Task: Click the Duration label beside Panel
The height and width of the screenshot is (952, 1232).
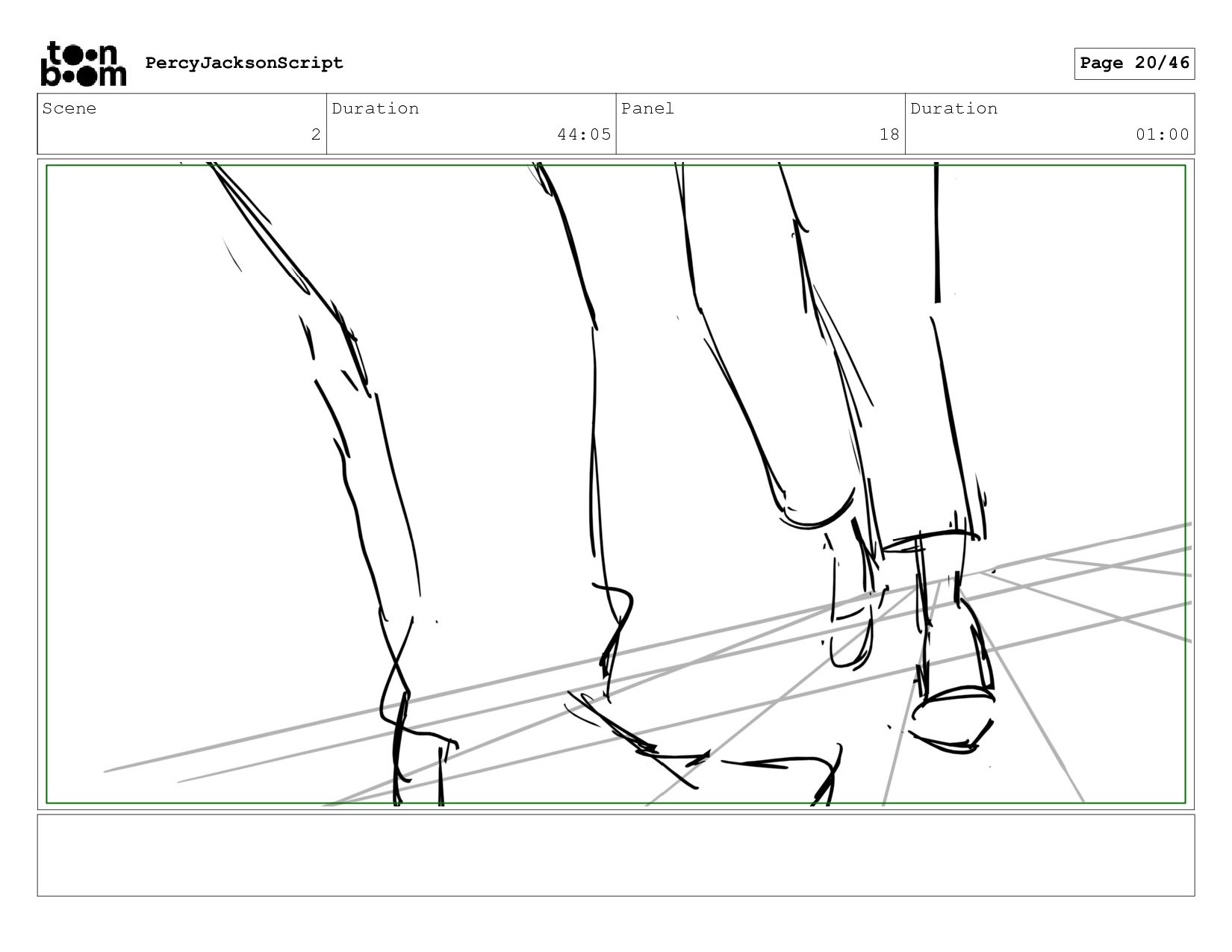Action: (953, 108)
